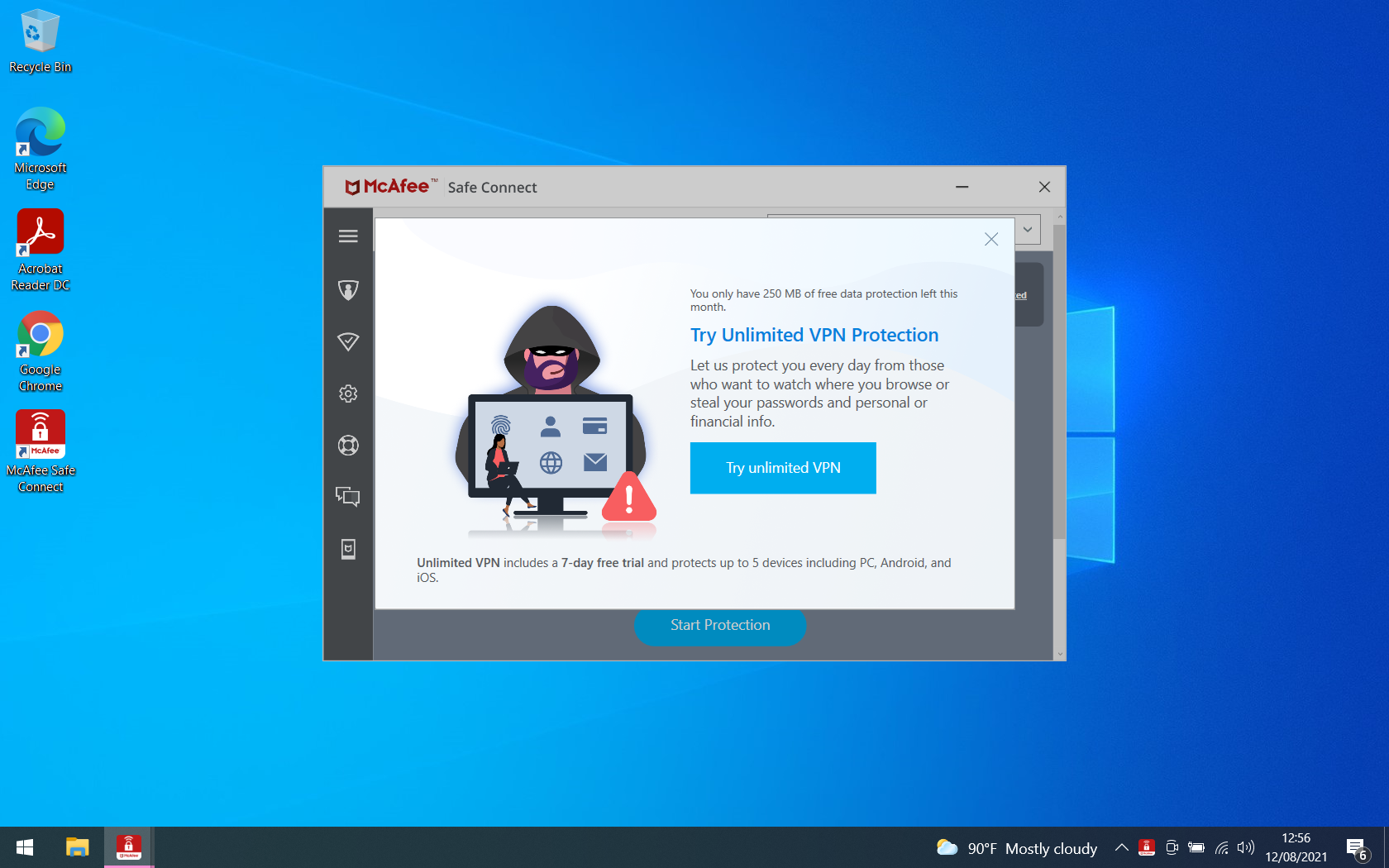
Task: Click the McAfee icon in system tray
Action: pos(1147,847)
